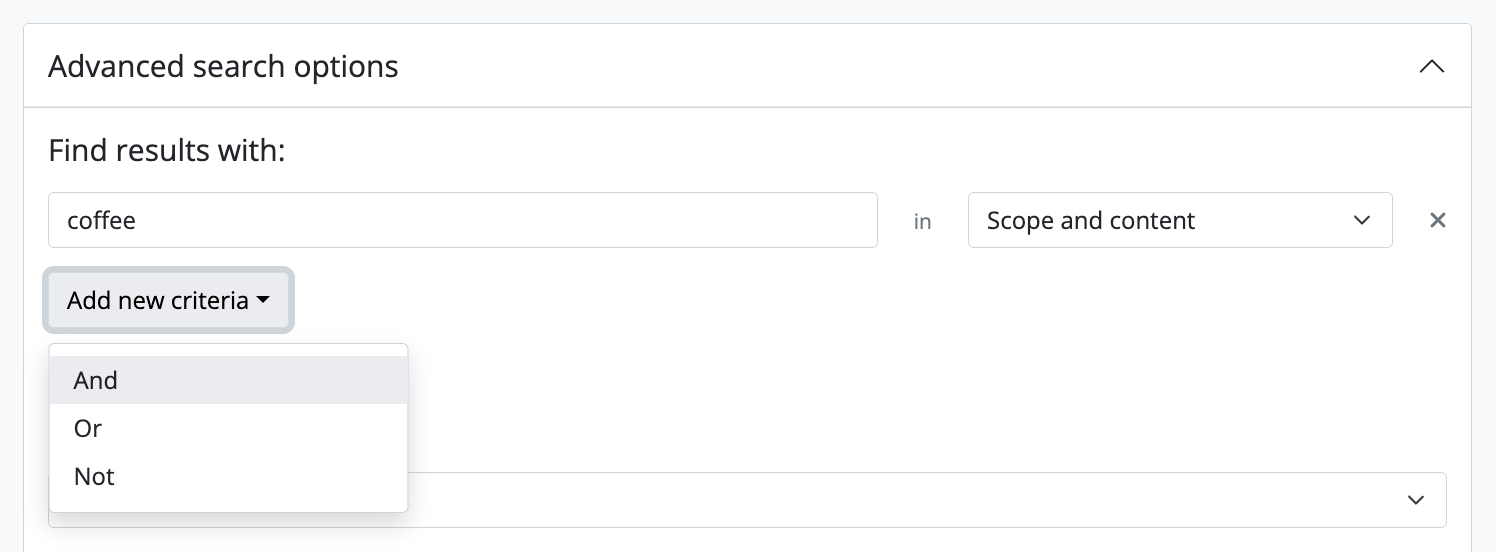The width and height of the screenshot is (1496, 552).
Task: Open the Scope and content field selector
Action: (x=1179, y=221)
